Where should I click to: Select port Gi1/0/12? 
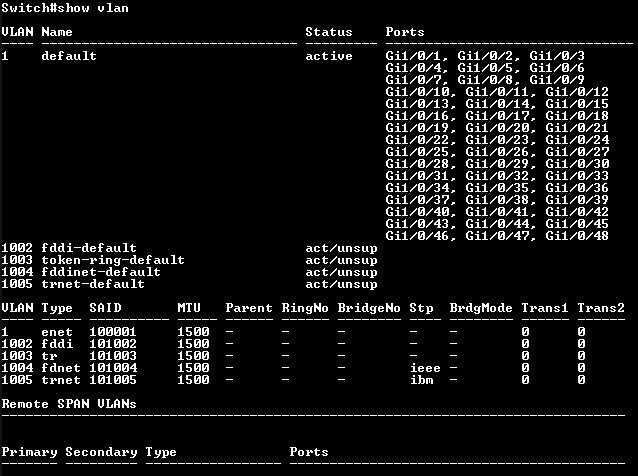tap(577, 92)
